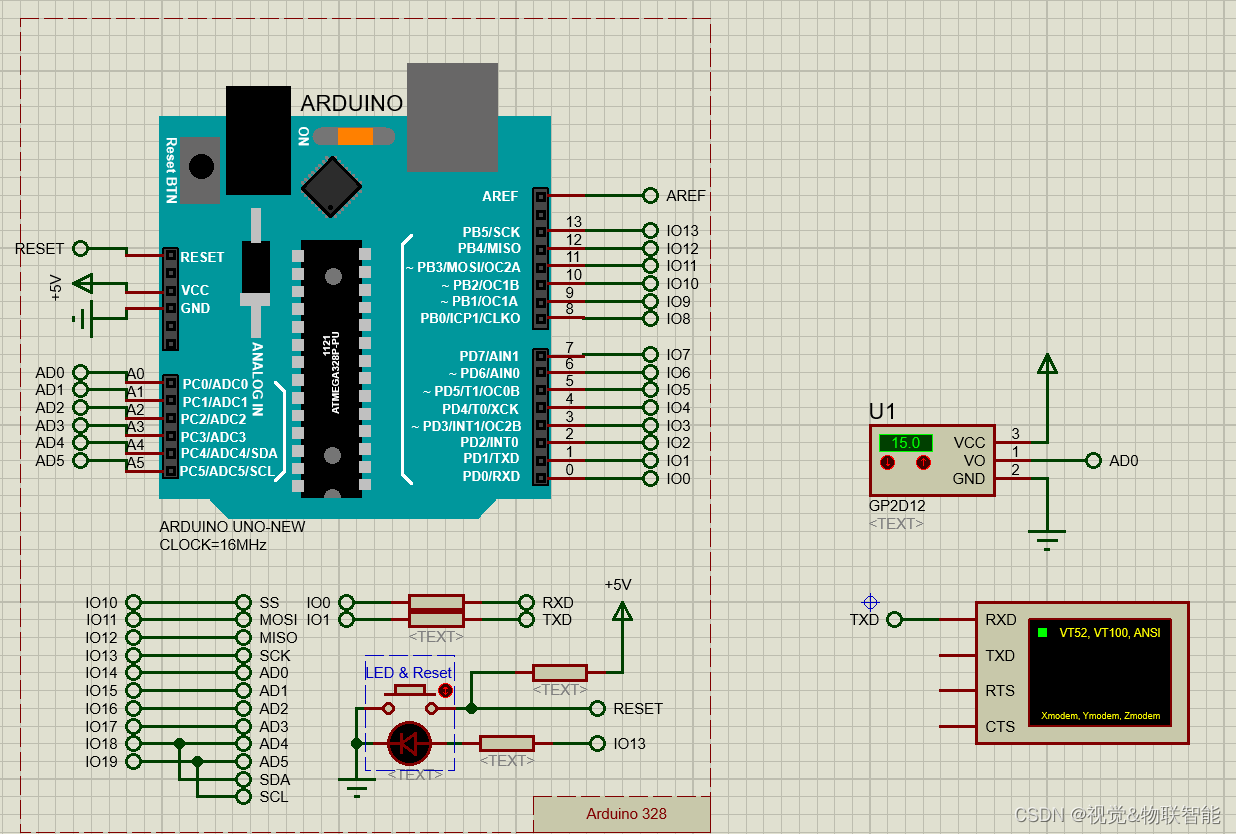Click the ANALOG IN label on the board

(257, 379)
